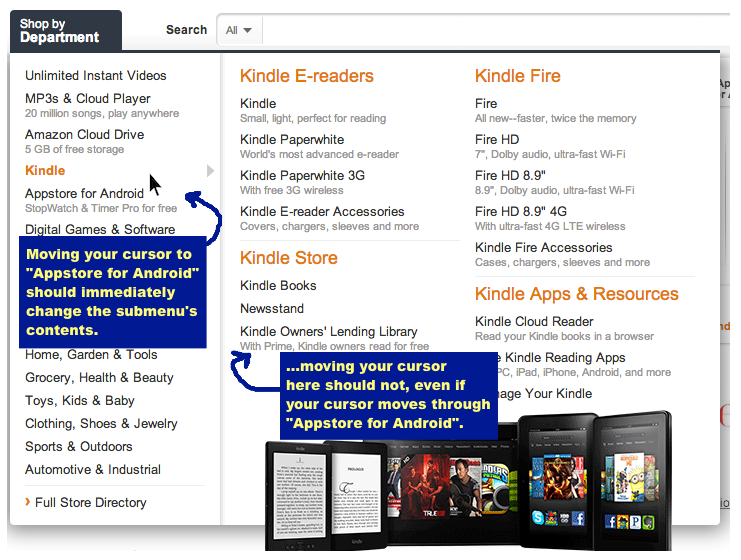Screen dimensions: 741x560
Task: Select Home, Garden & Tools department
Action: [91, 354]
